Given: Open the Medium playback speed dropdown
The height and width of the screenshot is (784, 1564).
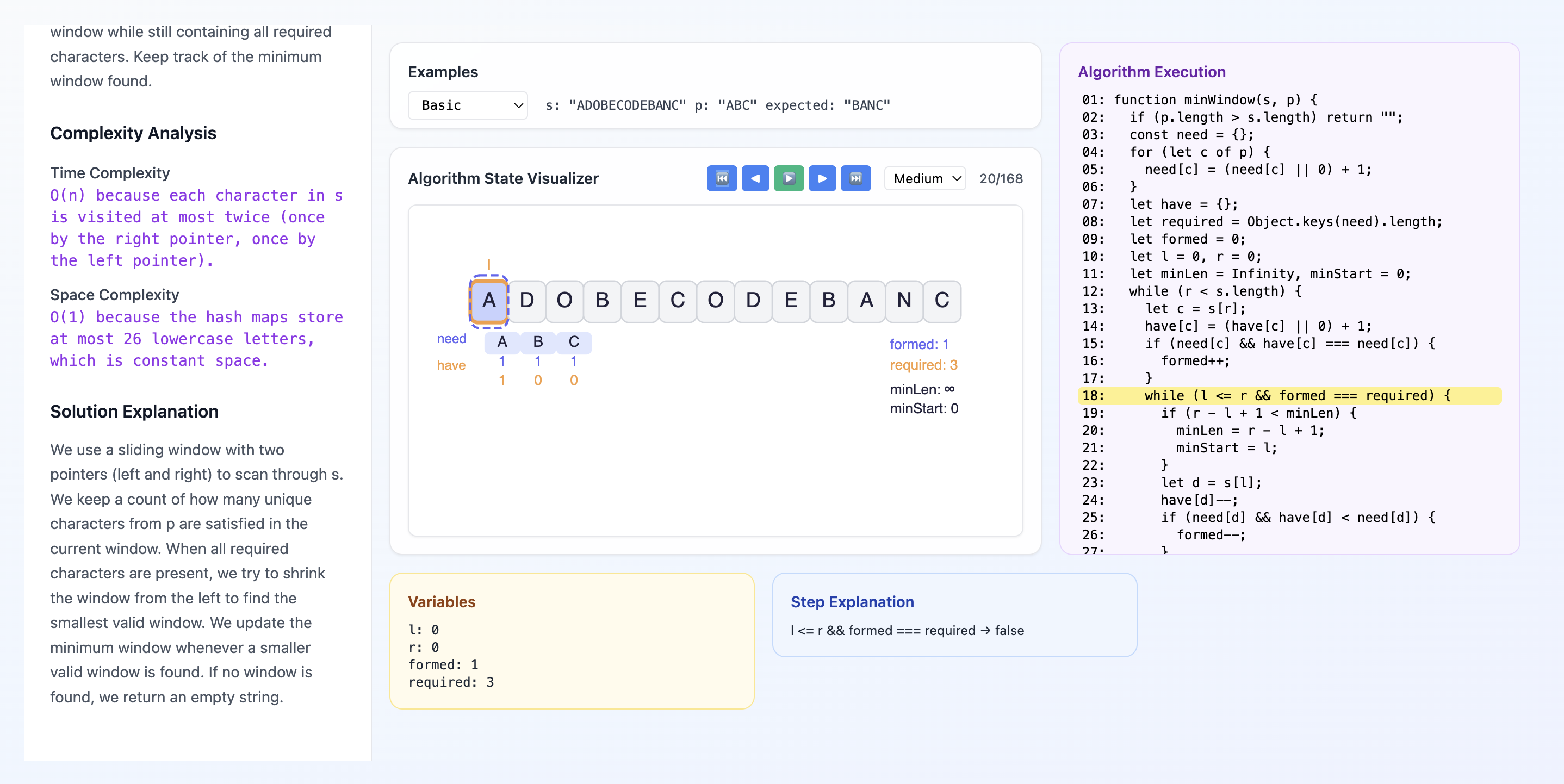Looking at the screenshot, I should pyautogui.click(x=924, y=178).
